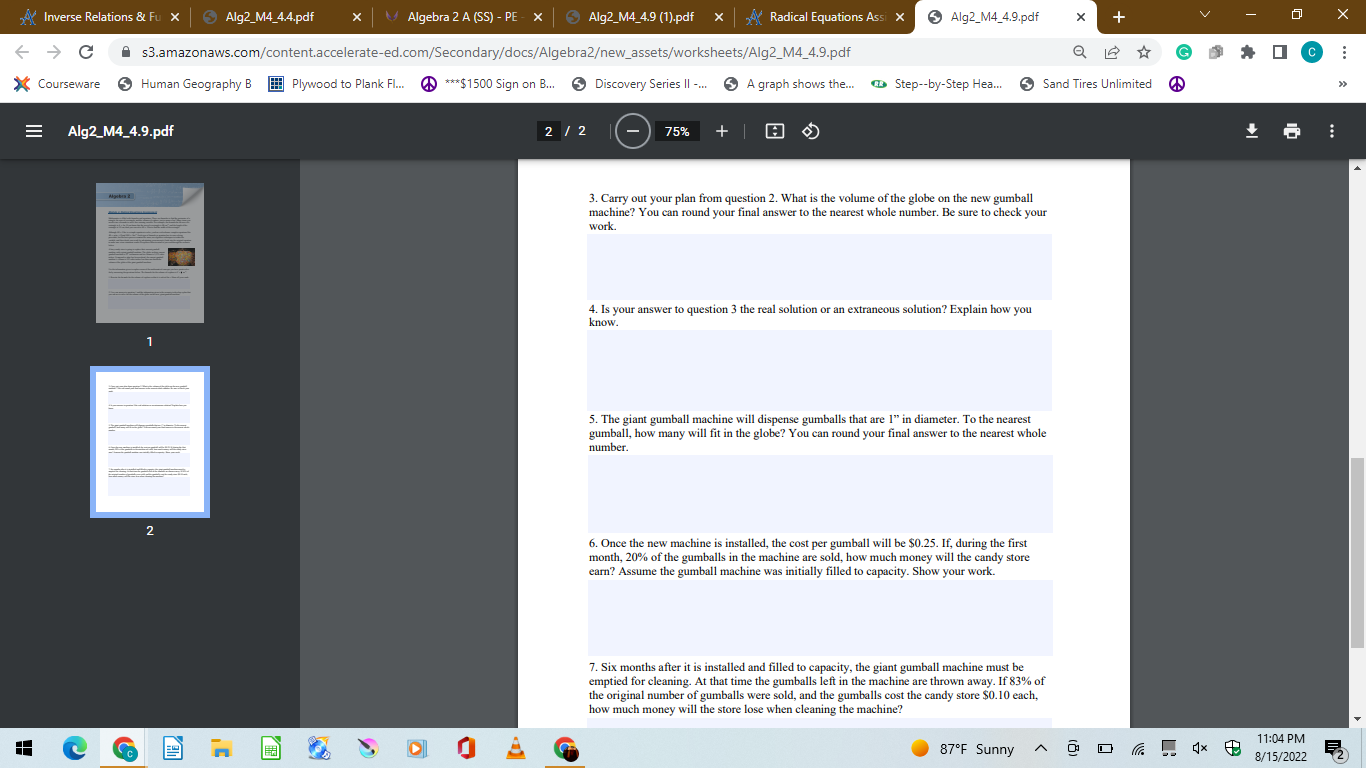Open the Courseware bookmark
Screen dimensions: 1366x768
coord(57,84)
